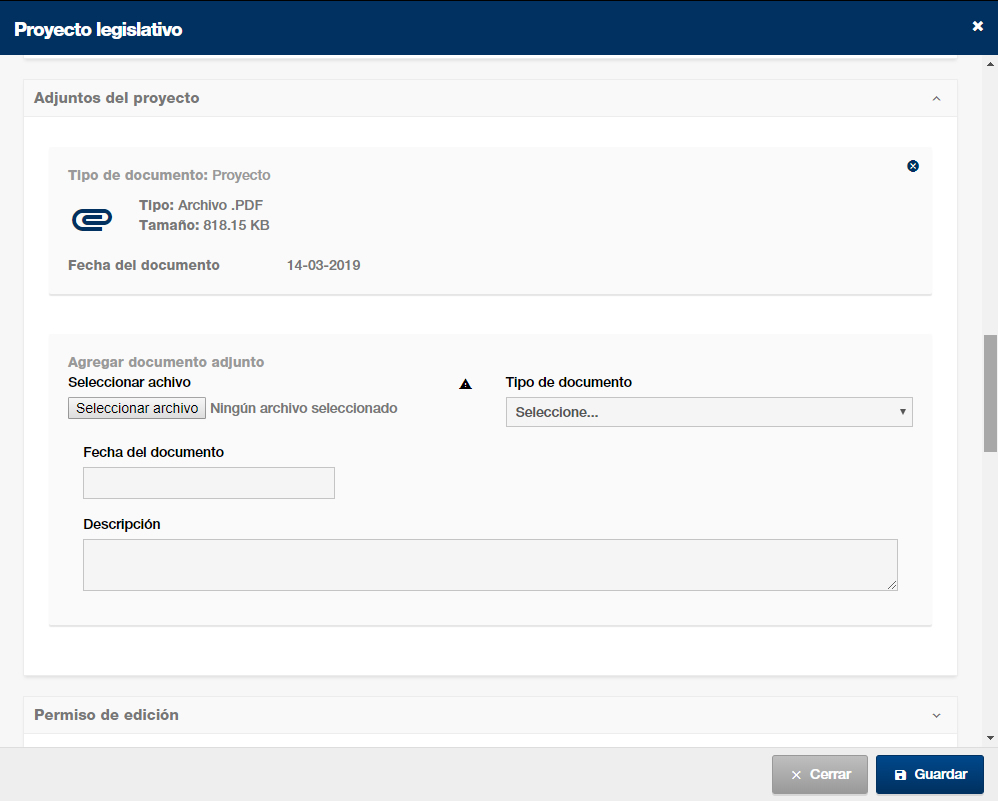Click the Cerrar button
The image size is (998, 801).
[x=820, y=774]
